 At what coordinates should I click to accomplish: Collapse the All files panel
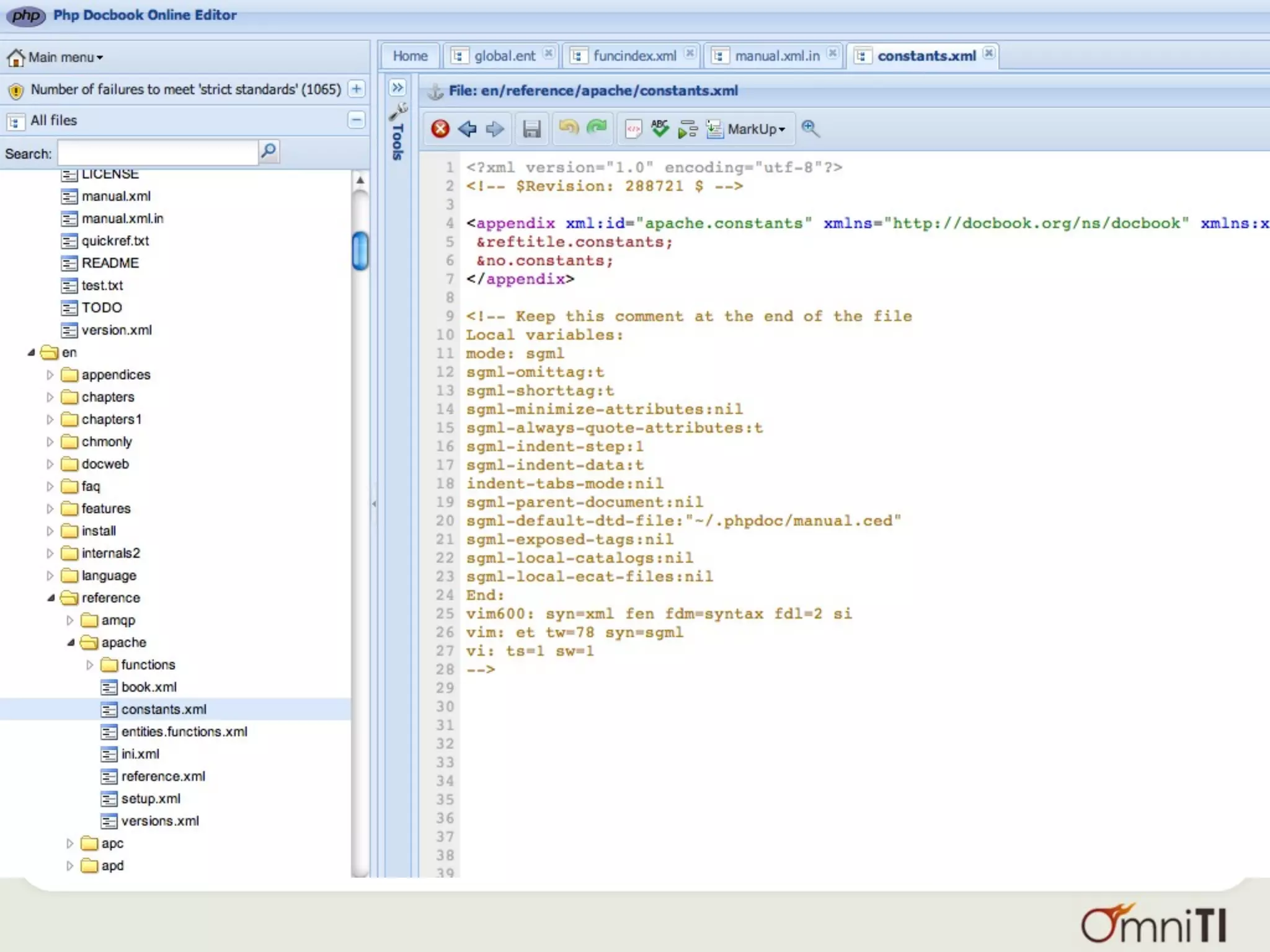pos(357,120)
